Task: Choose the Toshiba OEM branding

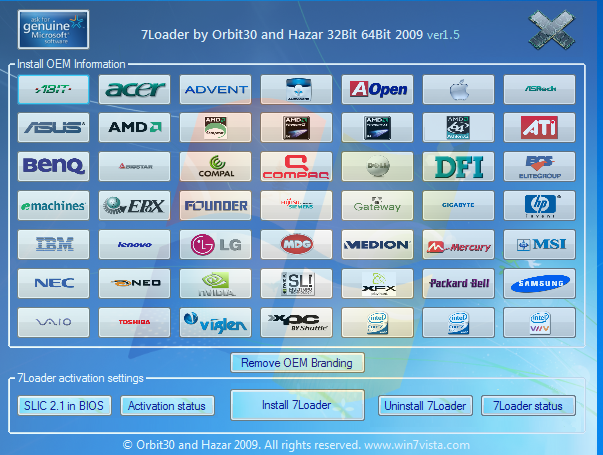Action: tap(134, 322)
